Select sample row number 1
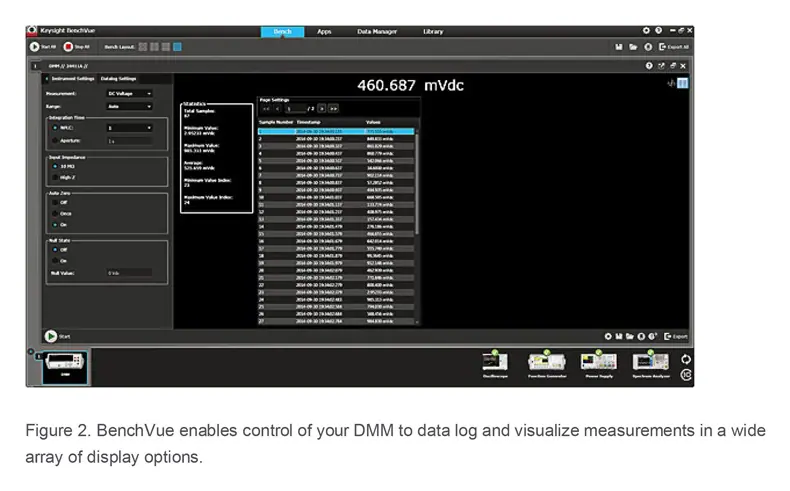The width and height of the screenshot is (790, 491). [336, 131]
